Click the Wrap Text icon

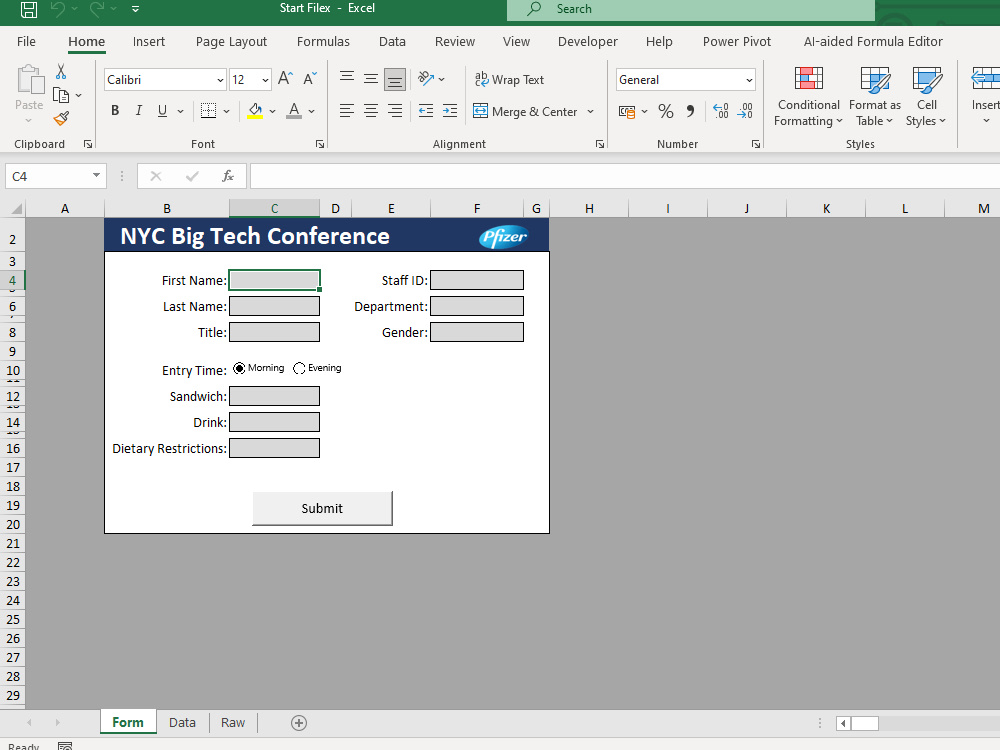[509, 80]
